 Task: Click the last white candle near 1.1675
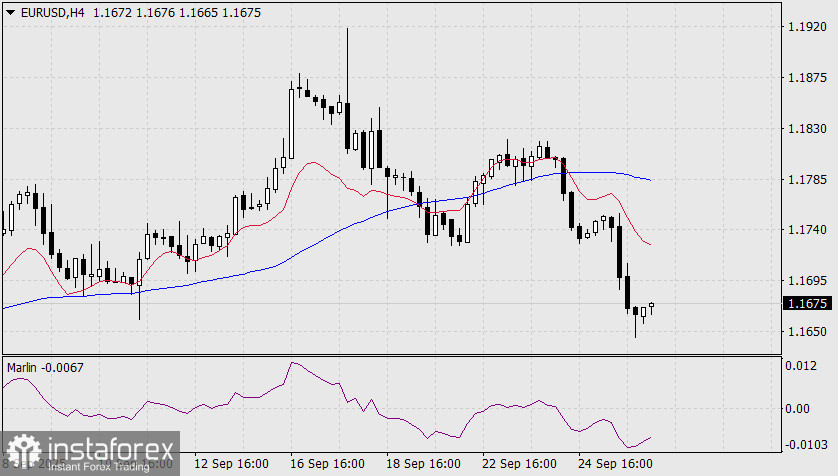(651, 306)
